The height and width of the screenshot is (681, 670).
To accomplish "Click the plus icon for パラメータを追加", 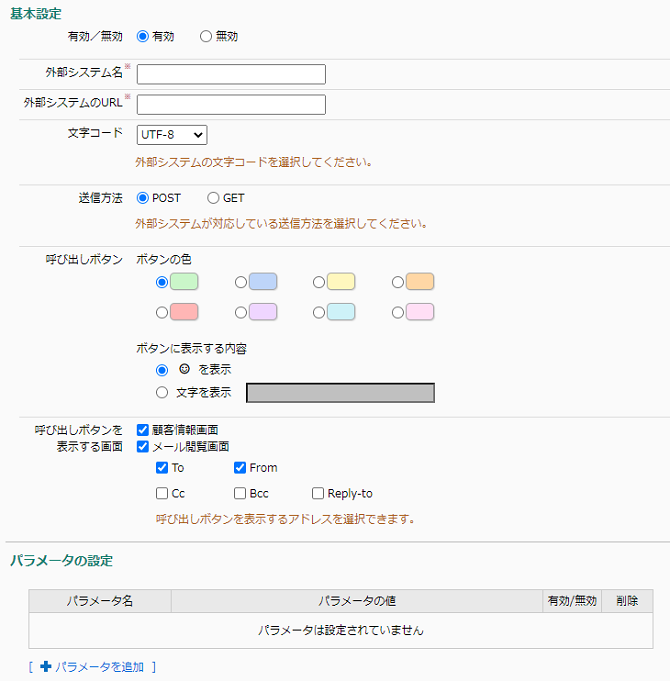I will click(46, 666).
